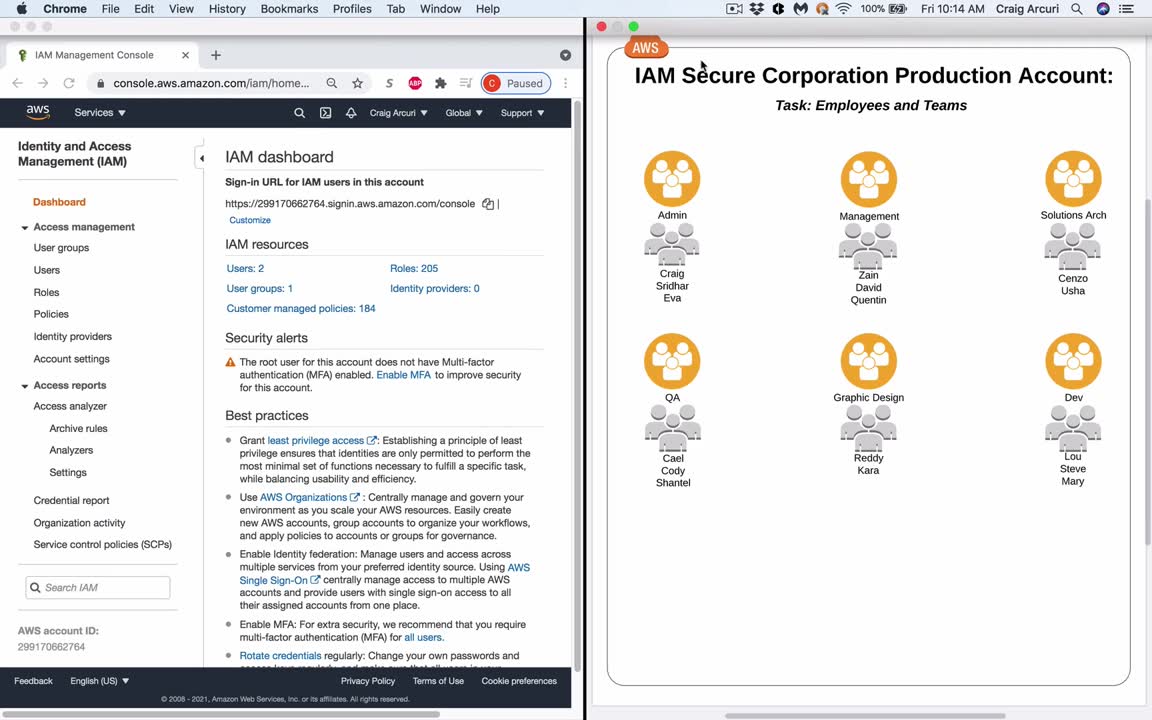This screenshot has width=1152, height=720.
Task: Open the Global region dropdown
Action: click(x=464, y=113)
